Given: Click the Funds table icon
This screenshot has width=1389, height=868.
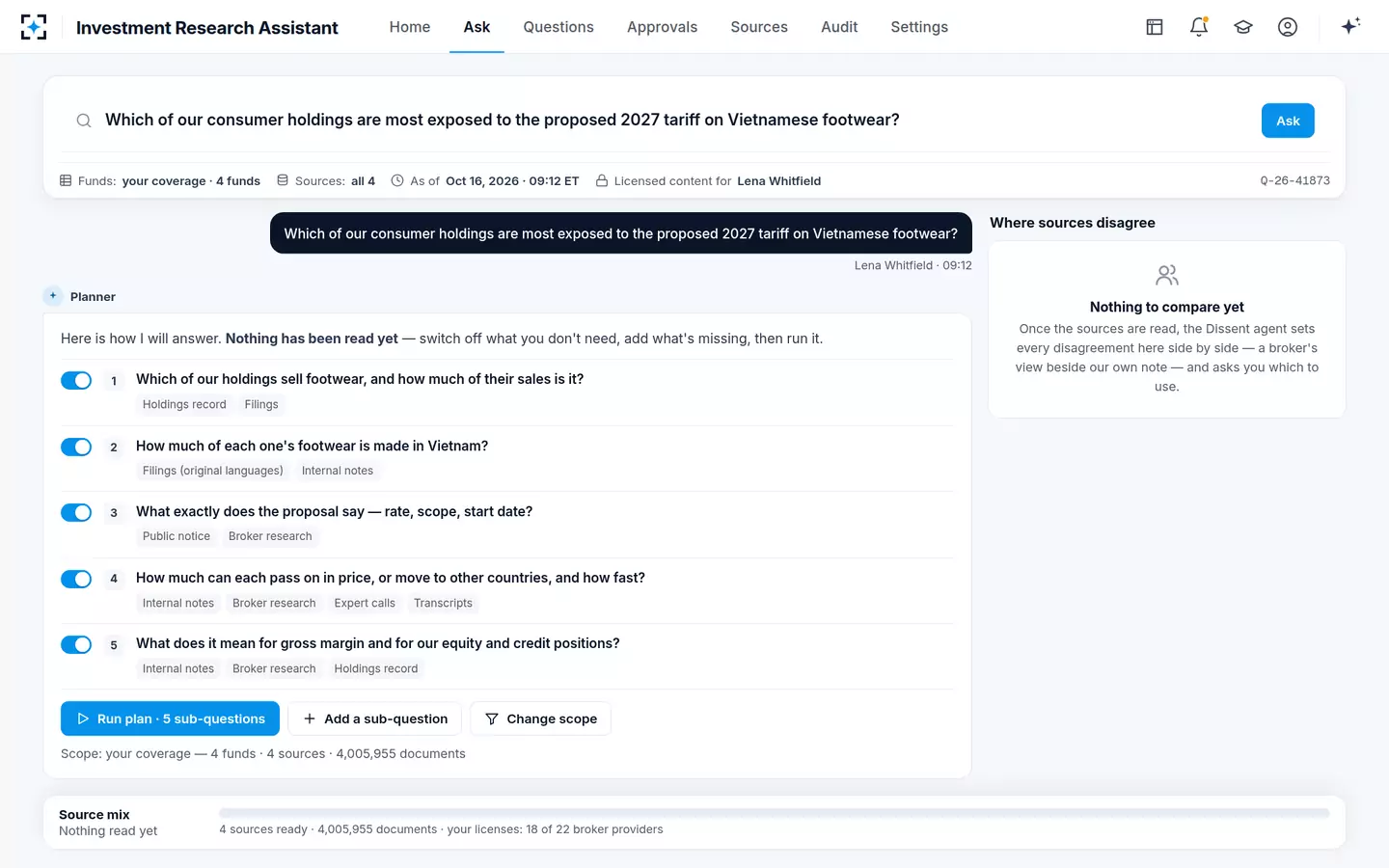Looking at the screenshot, I should click(66, 180).
